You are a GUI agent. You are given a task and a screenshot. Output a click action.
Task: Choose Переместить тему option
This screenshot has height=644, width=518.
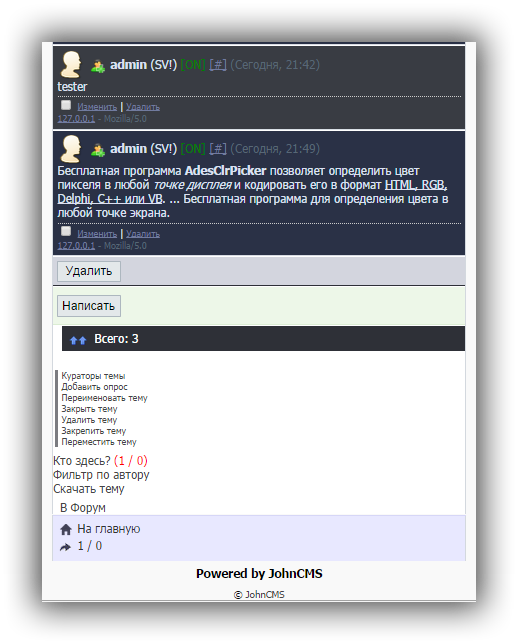[99, 442]
